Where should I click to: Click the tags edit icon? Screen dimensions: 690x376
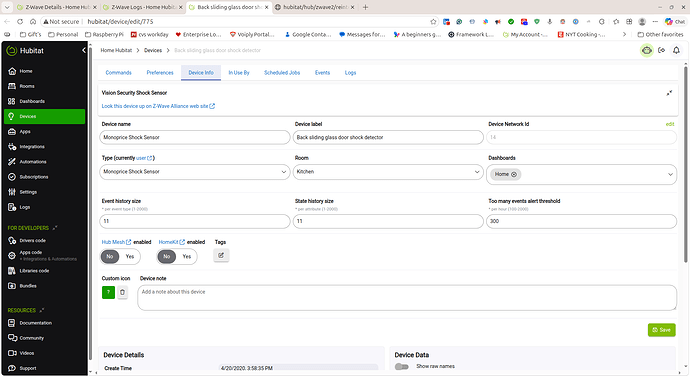[x=221, y=255]
